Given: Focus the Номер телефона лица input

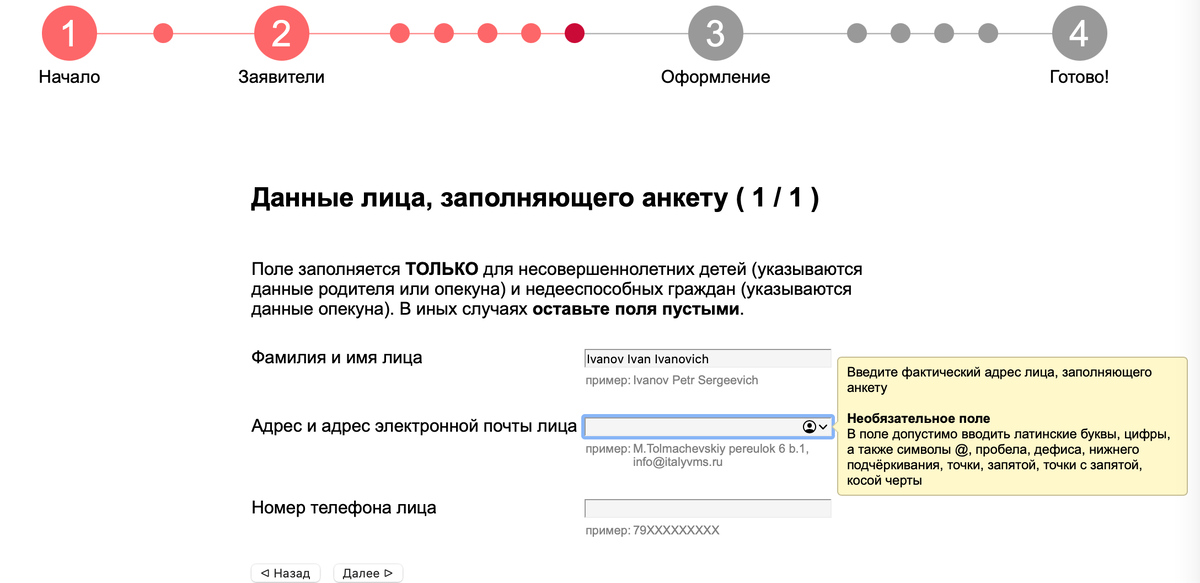Looking at the screenshot, I should tap(708, 508).
